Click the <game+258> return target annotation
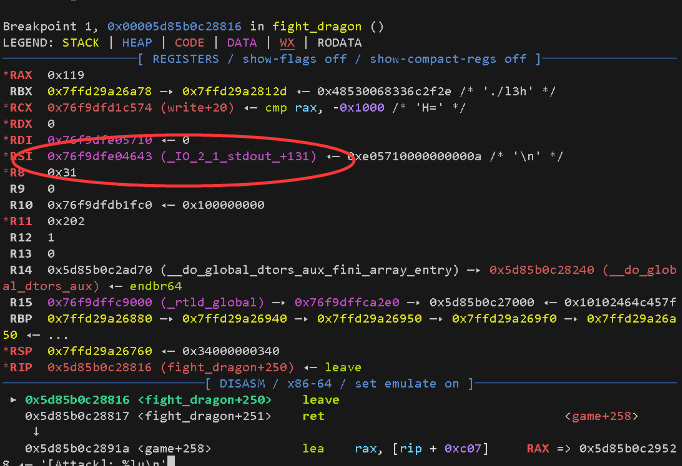 (x=601, y=416)
